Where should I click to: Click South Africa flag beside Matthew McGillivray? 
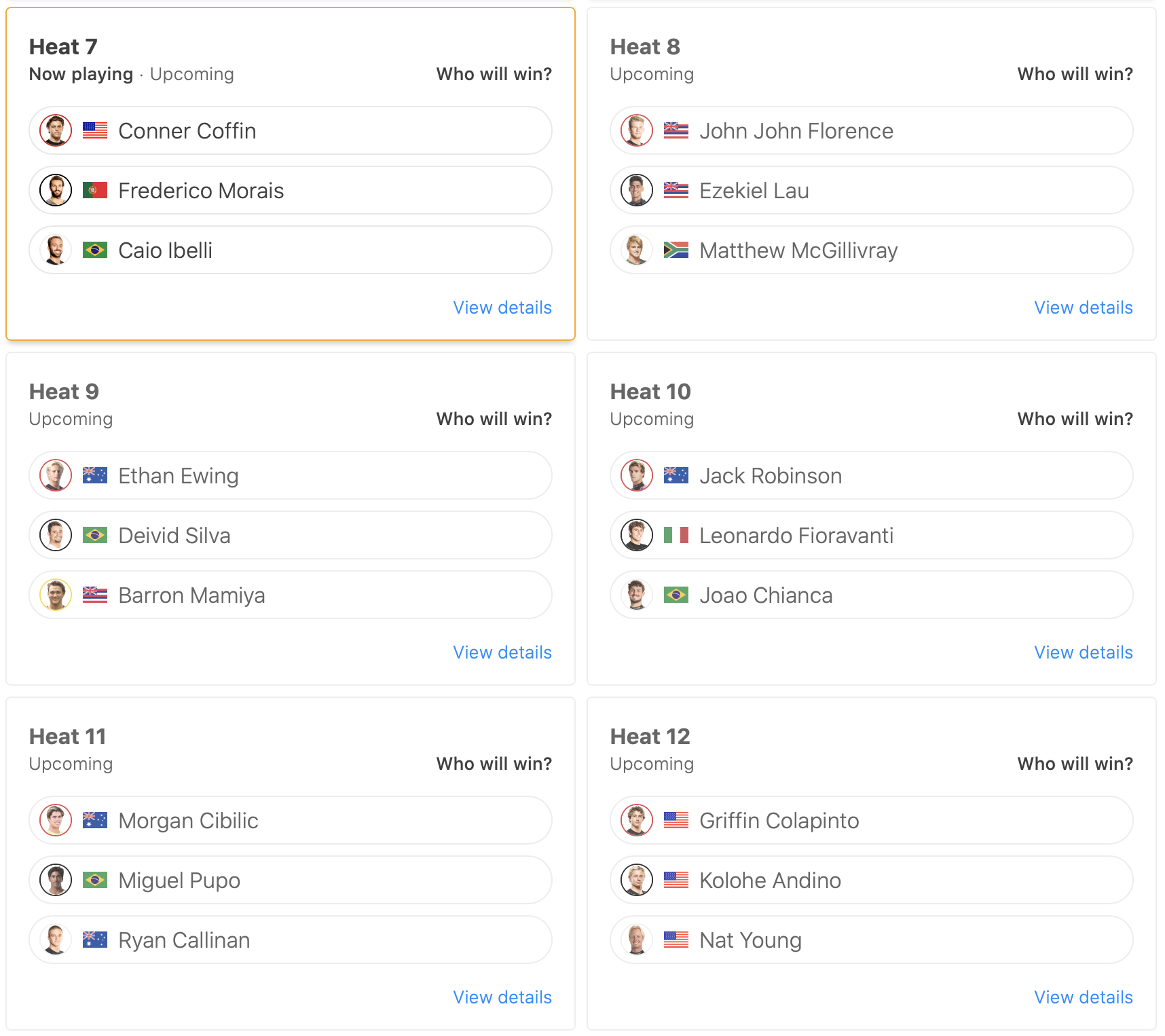pyautogui.click(x=676, y=250)
